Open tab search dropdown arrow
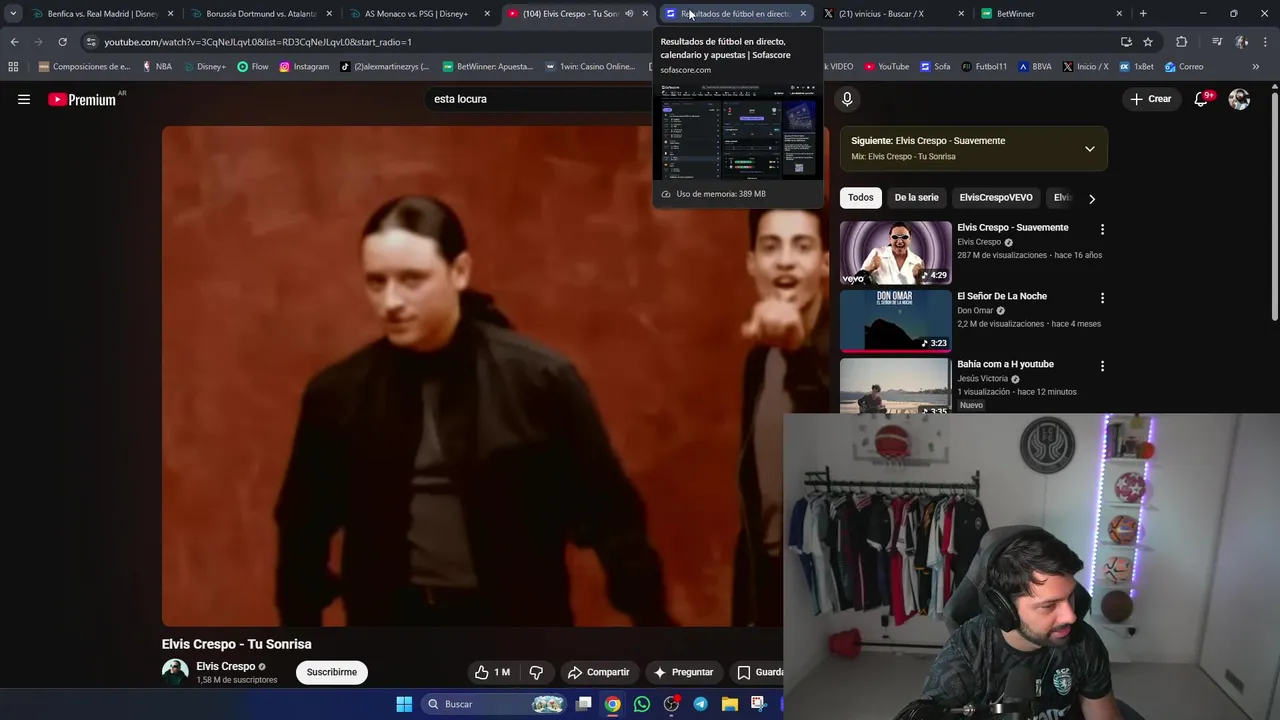The height and width of the screenshot is (720, 1280). pos(13,13)
